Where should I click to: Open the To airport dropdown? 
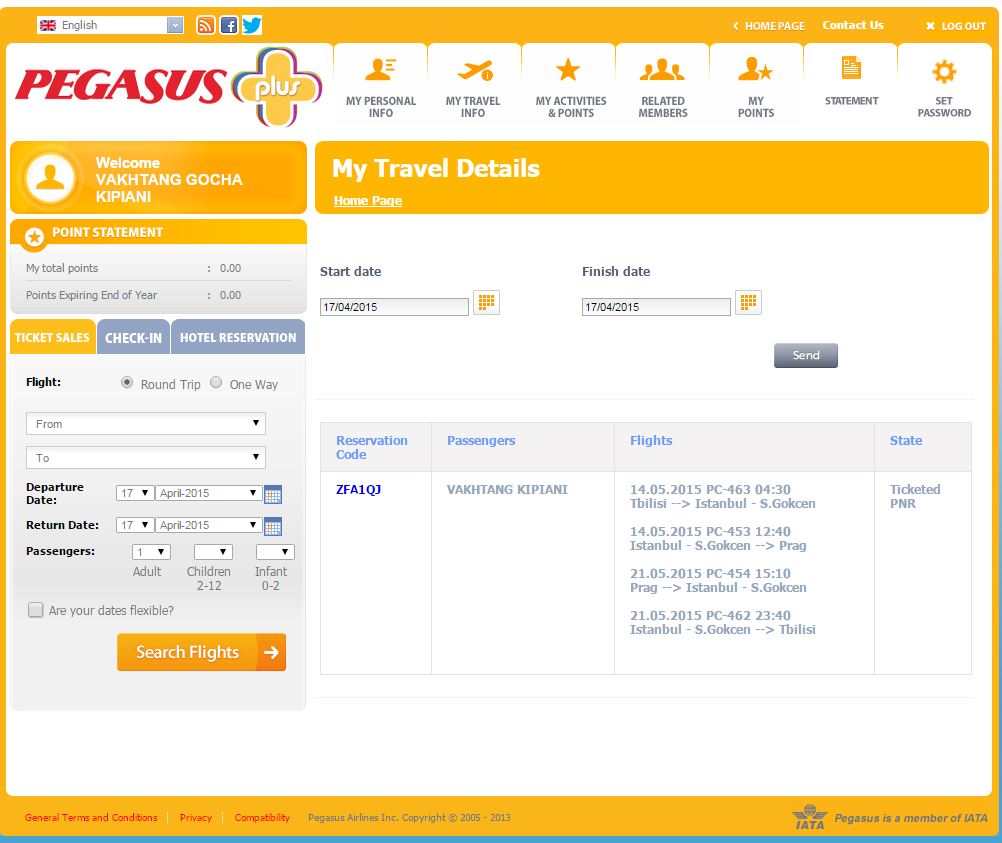146,457
